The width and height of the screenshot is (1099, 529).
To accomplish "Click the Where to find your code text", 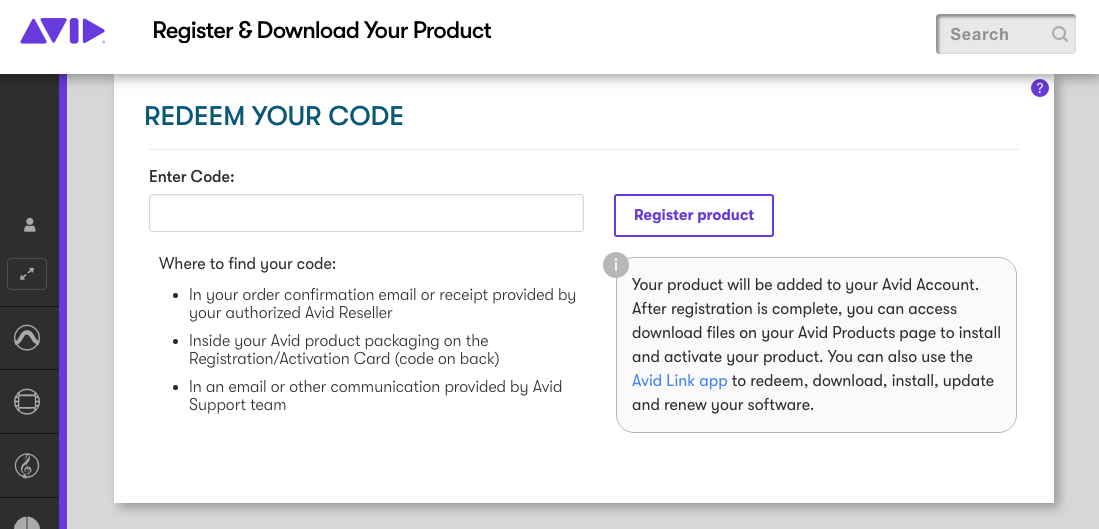I will (247, 265).
